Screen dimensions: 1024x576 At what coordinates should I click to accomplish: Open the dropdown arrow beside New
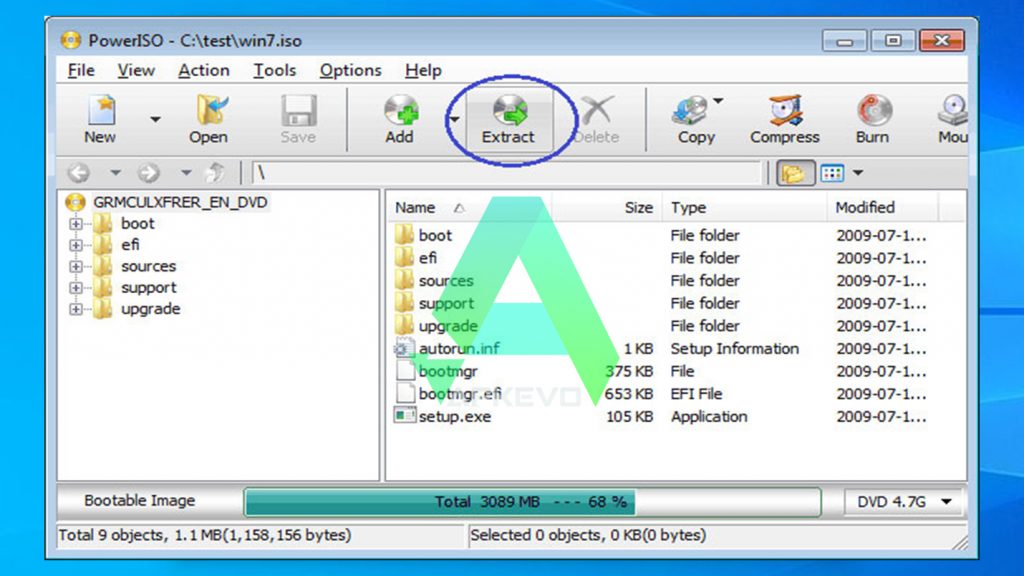coord(155,119)
